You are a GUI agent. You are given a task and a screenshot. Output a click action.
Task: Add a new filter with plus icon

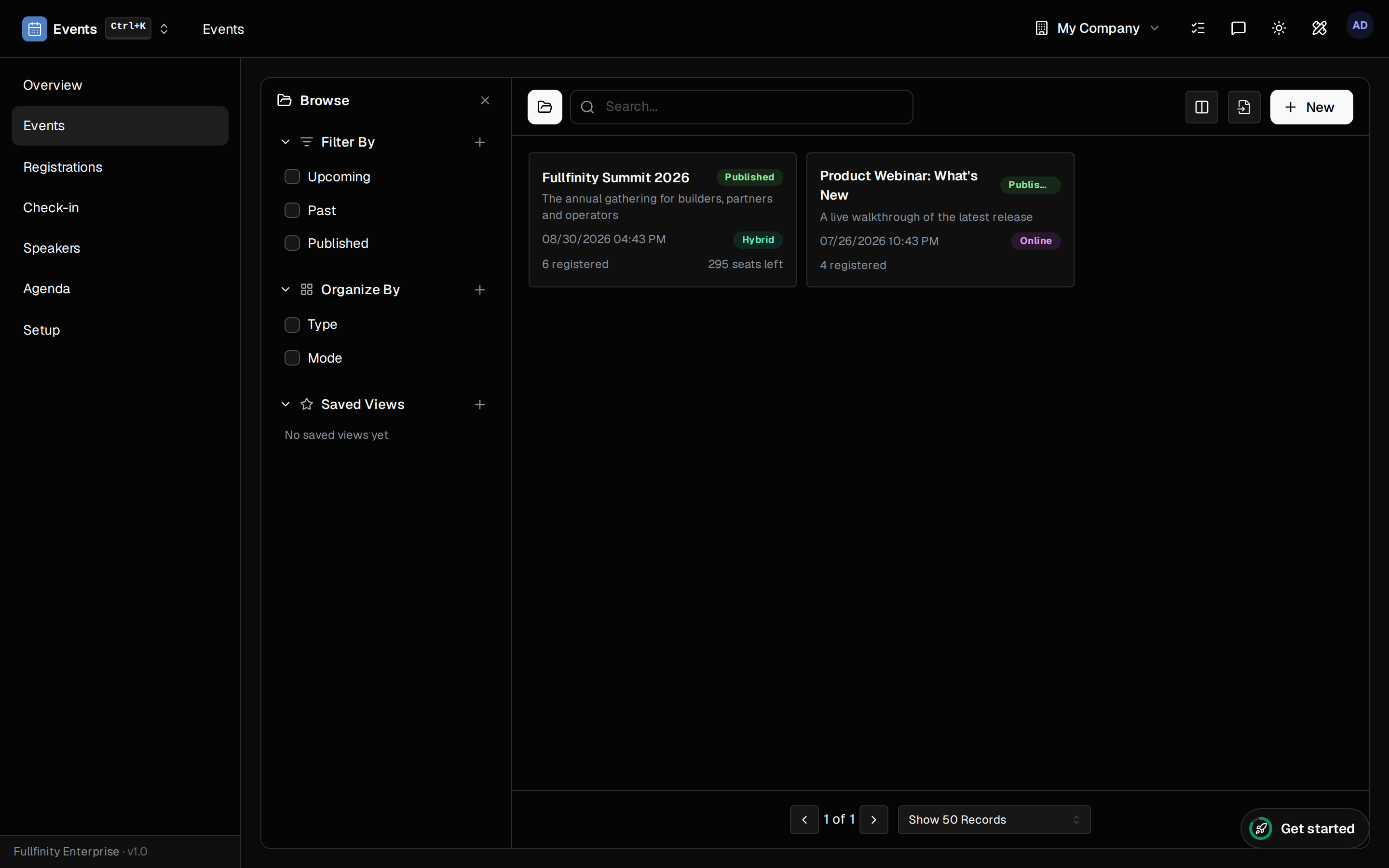coord(480,142)
